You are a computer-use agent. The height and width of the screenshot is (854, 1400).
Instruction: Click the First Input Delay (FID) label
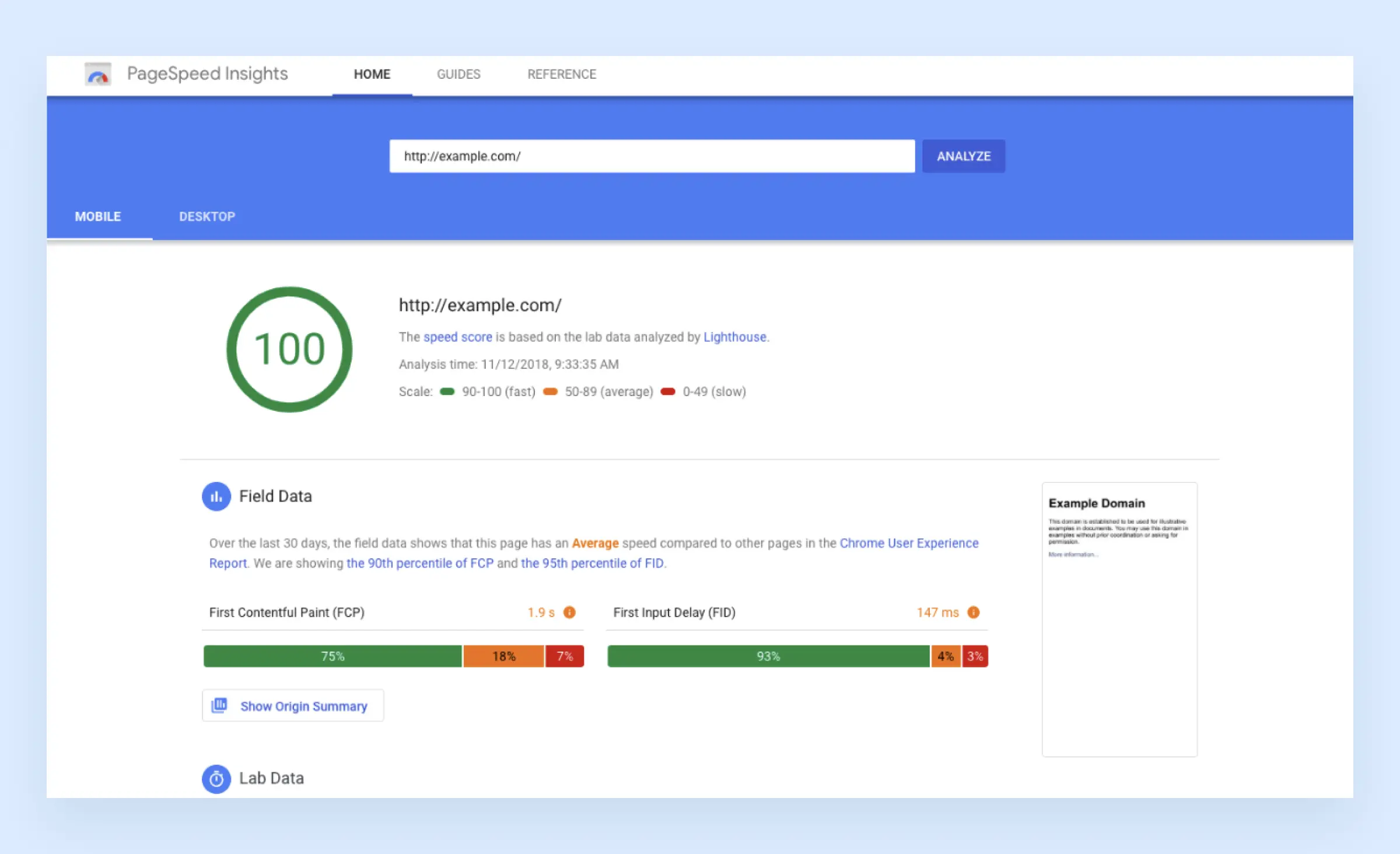(674, 612)
